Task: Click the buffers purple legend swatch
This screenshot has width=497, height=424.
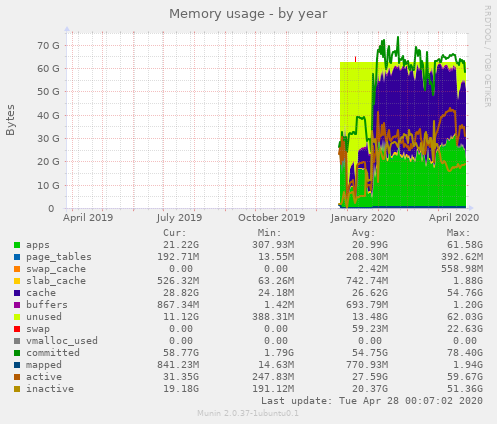Action: [x=17, y=305]
